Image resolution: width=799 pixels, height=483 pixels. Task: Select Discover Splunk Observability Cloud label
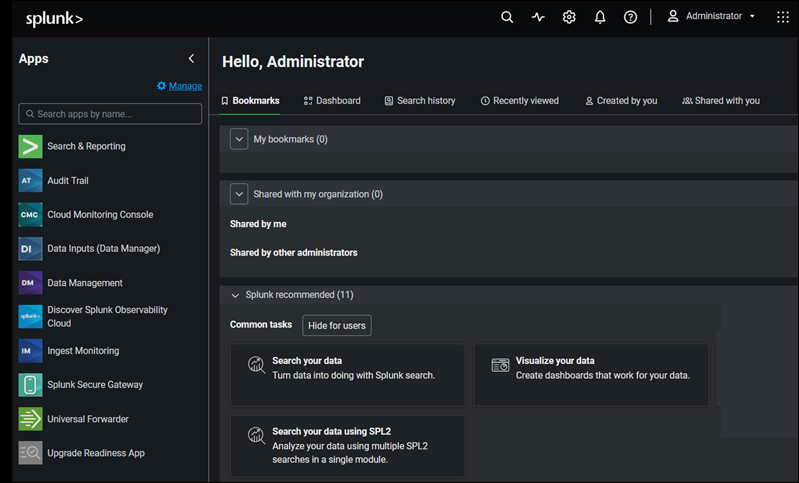[x=108, y=316]
